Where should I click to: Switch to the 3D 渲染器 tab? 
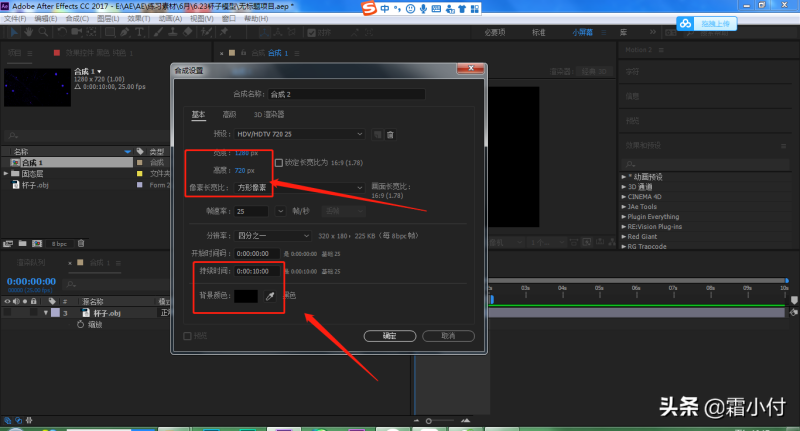(269, 115)
